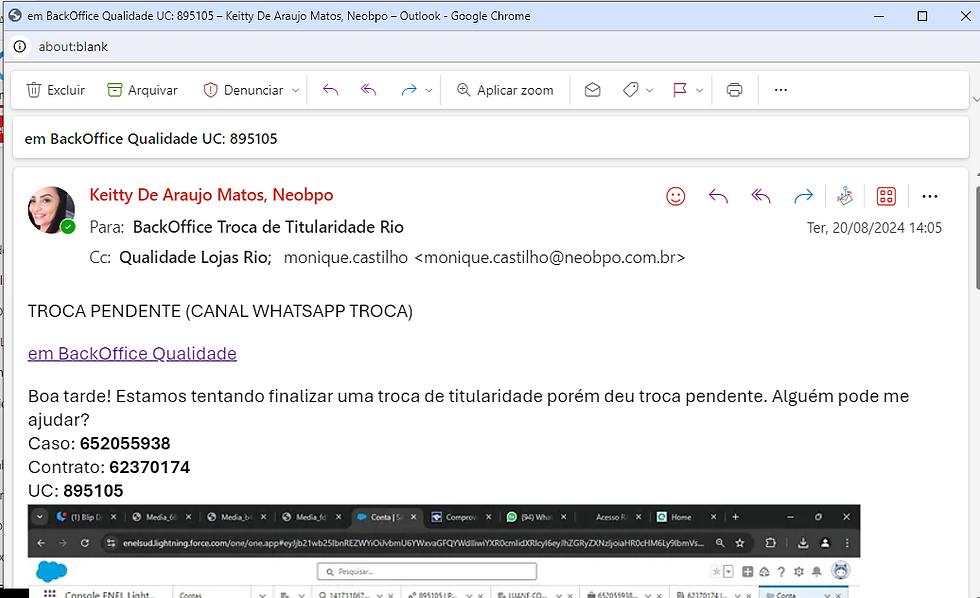Open the toolbar's more options ellipsis
Screen dimensions: 980x598
(x=781, y=90)
